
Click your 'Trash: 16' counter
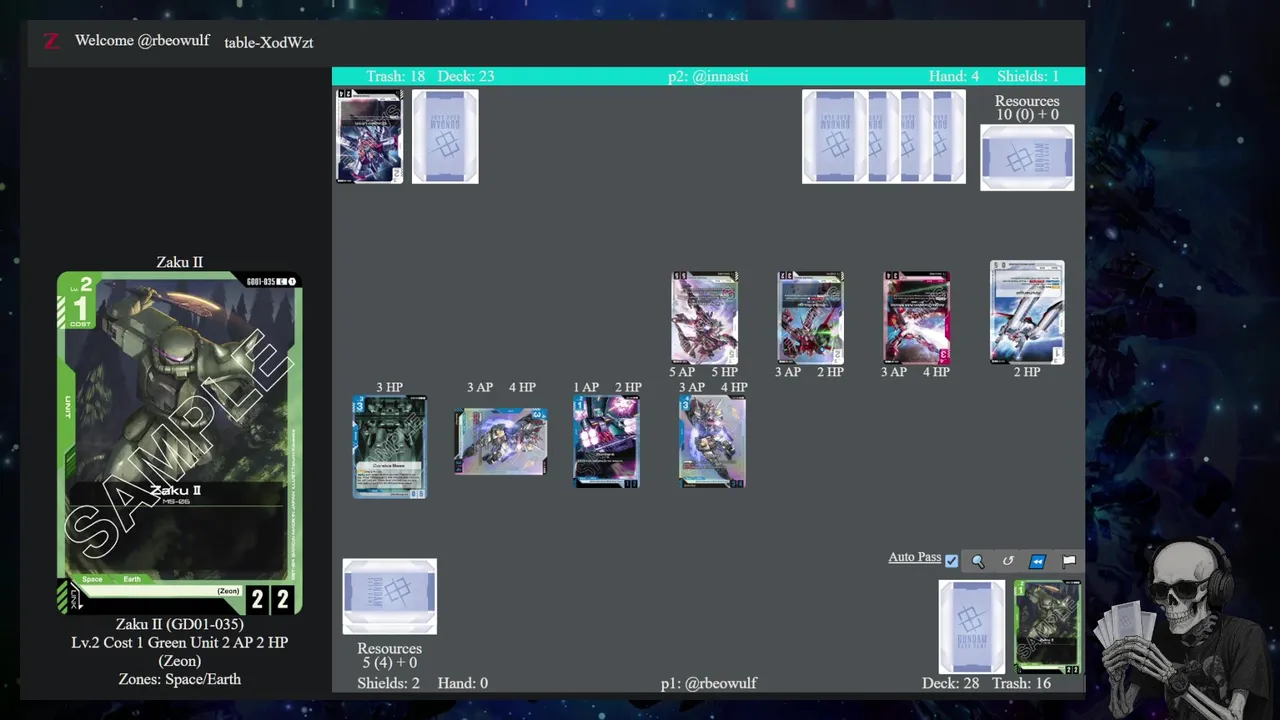coord(1021,683)
